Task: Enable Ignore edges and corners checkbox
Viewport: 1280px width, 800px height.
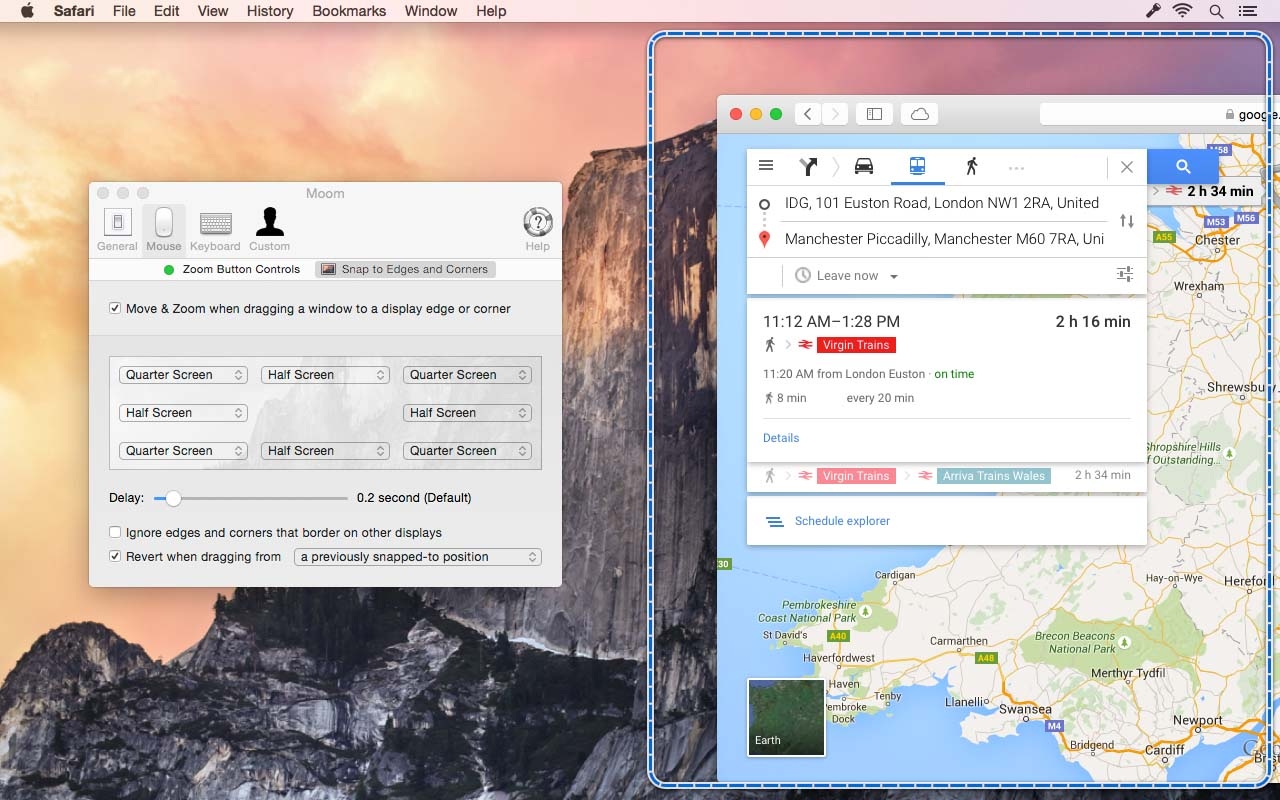Action: coord(115,532)
